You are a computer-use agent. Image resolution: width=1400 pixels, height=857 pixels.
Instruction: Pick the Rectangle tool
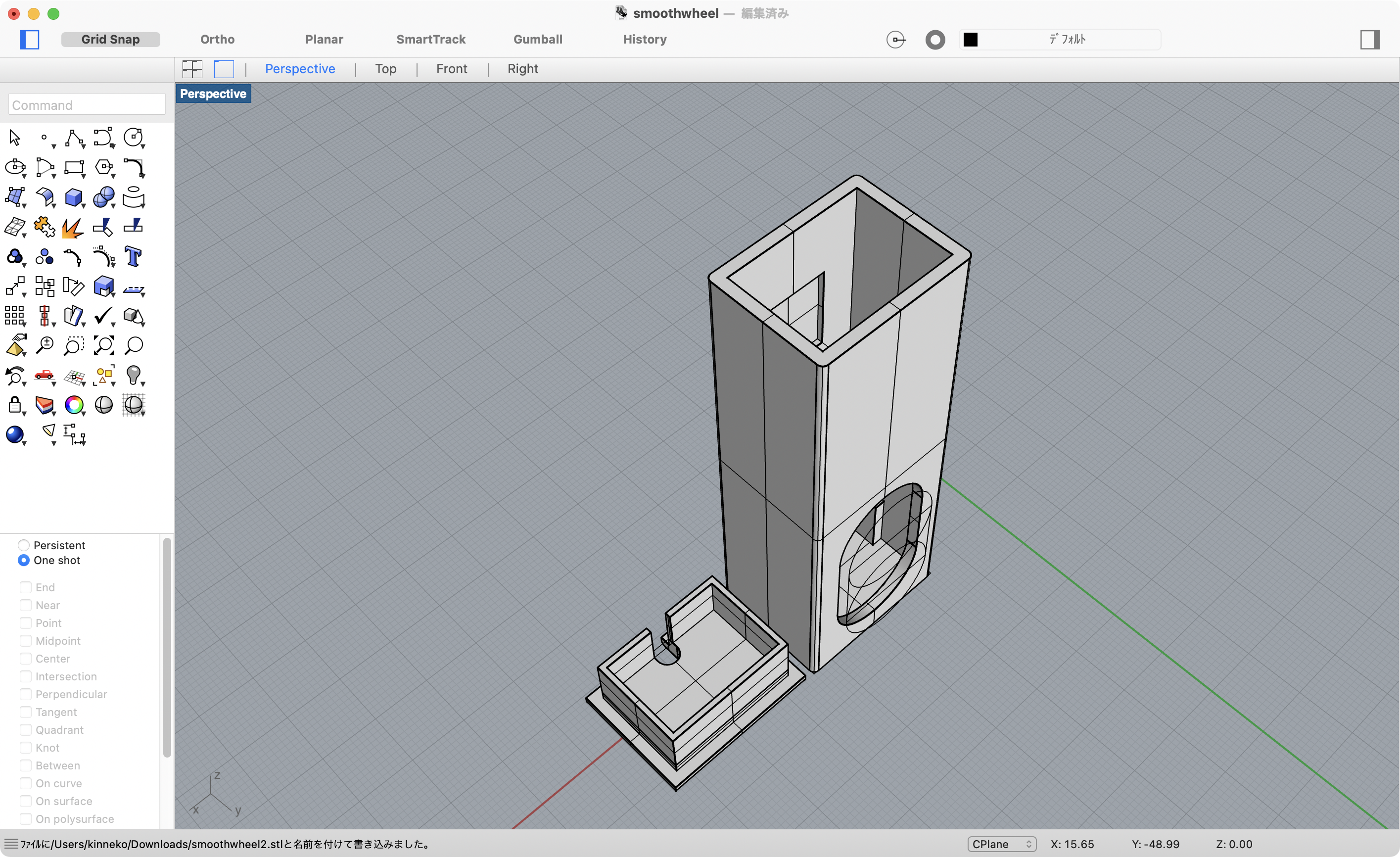coord(74,167)
